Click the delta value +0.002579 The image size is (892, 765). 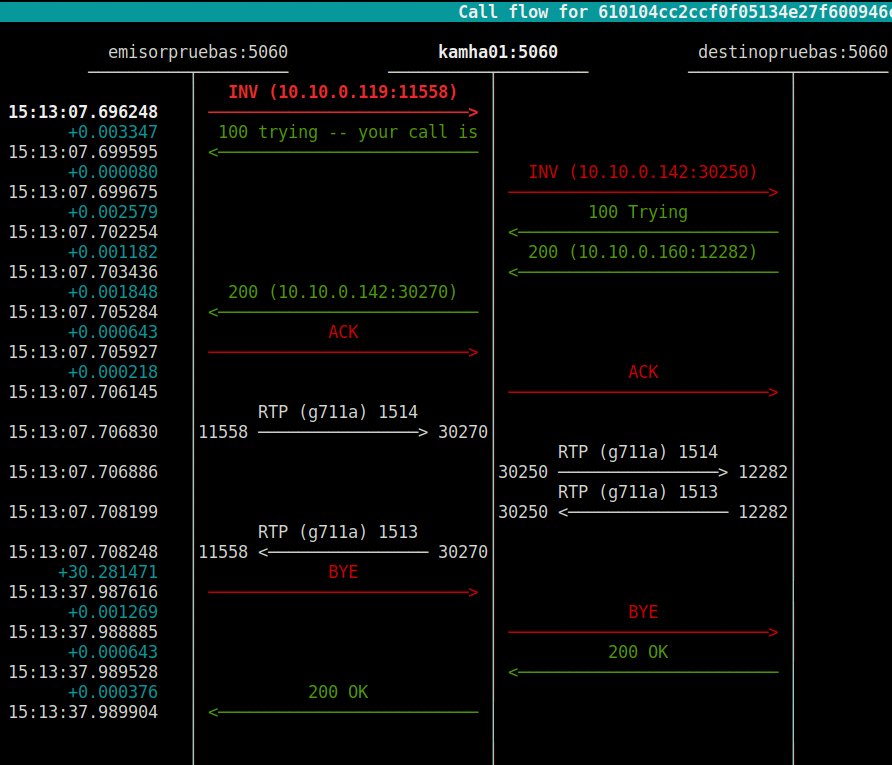113,212
